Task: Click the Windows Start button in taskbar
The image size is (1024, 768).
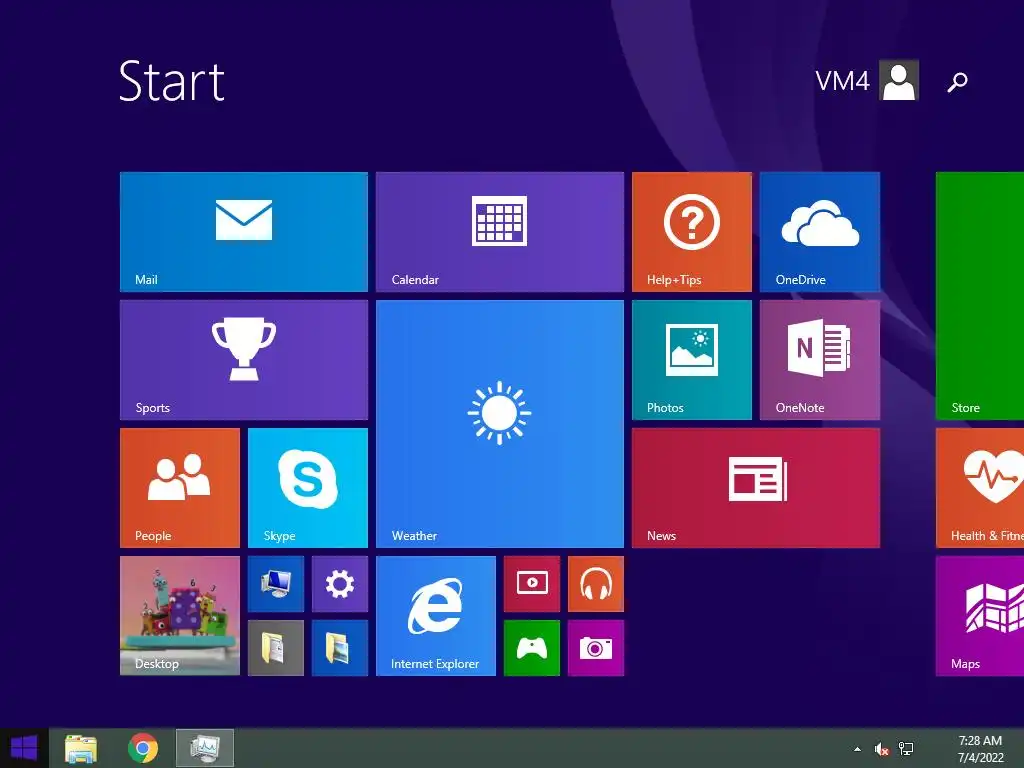Action: [x=24, y=748]
